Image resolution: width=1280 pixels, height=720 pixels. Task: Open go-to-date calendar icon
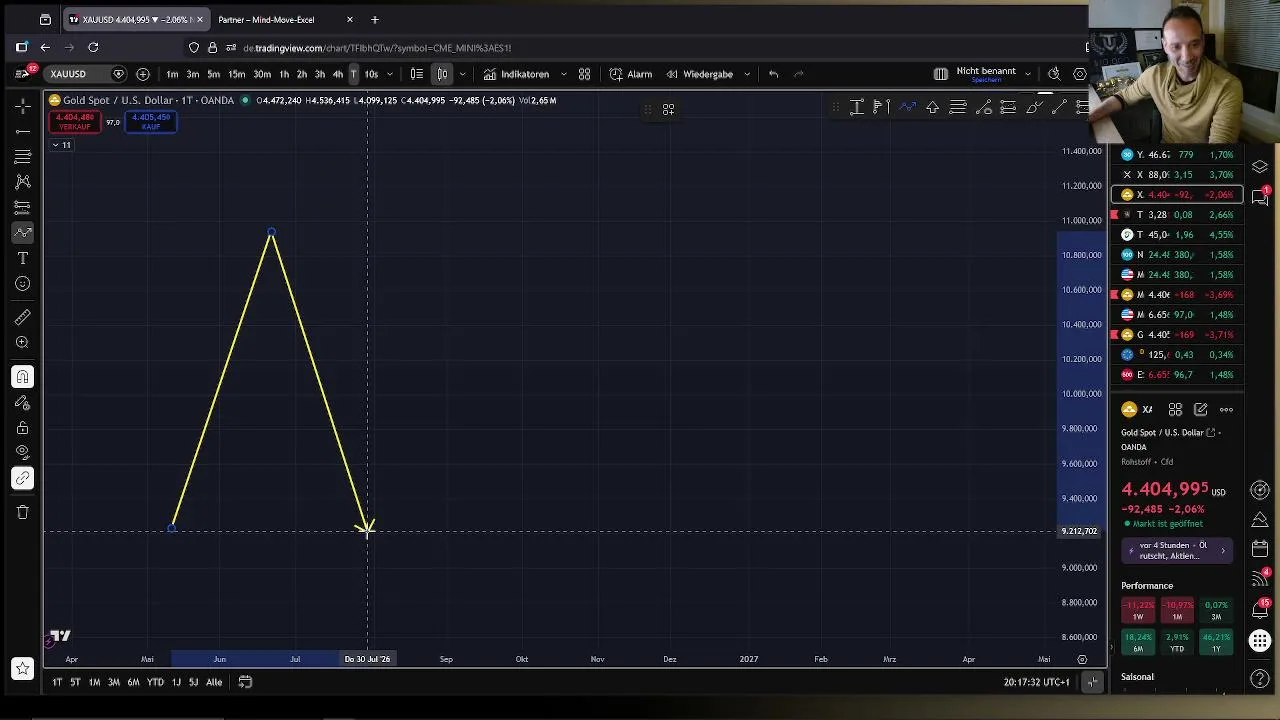[x=245, y=682]
